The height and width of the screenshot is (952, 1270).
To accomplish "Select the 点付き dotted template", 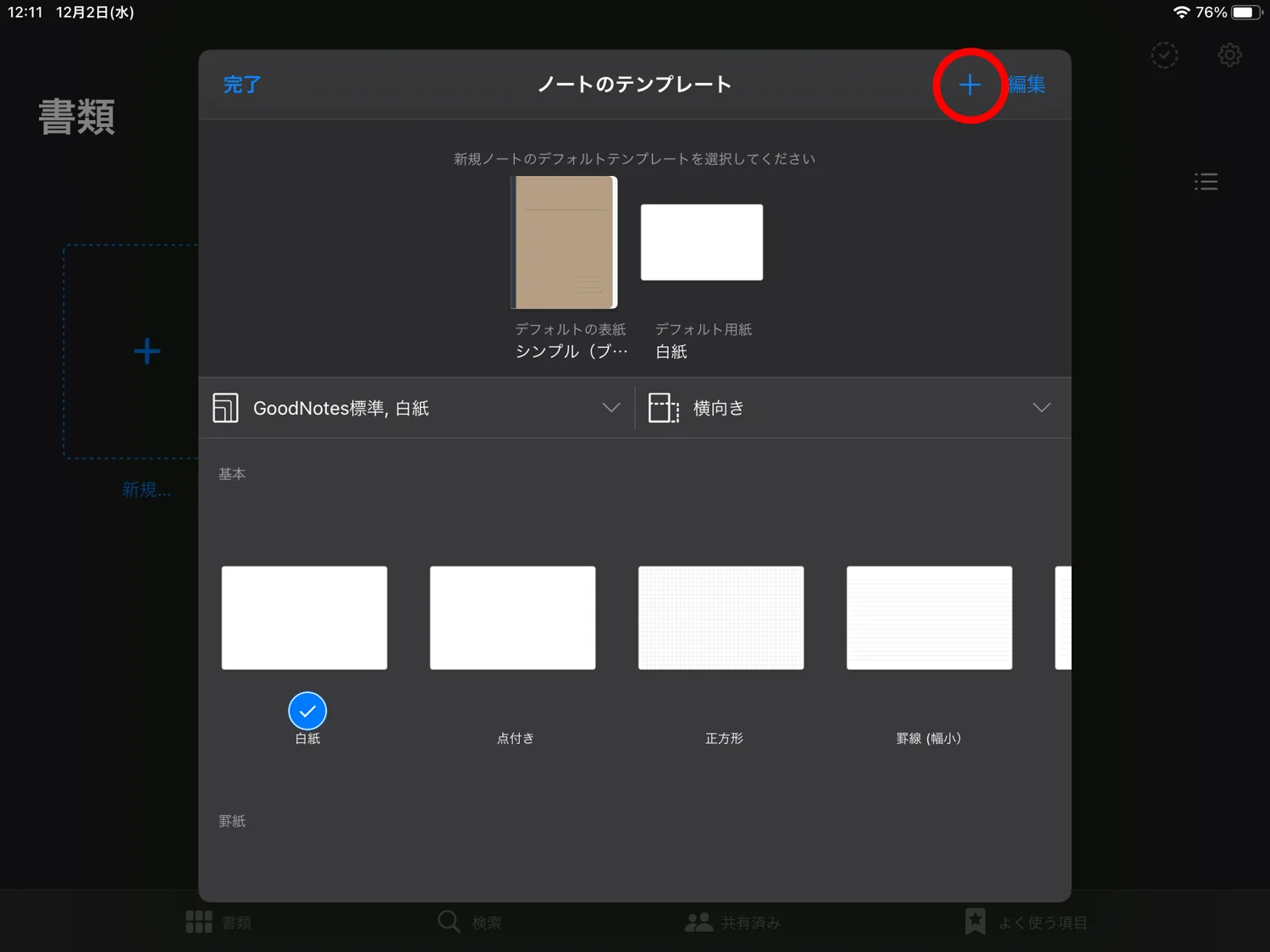I will coord(512,617).
